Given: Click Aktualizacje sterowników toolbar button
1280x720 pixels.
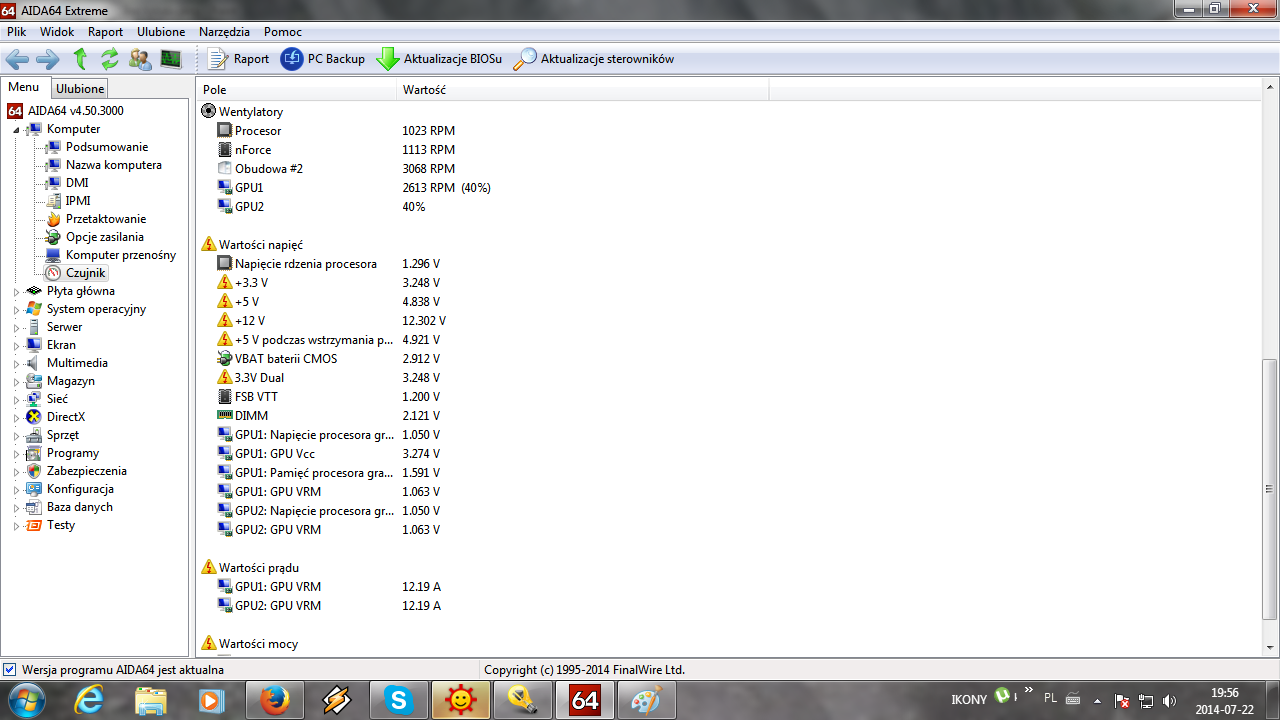Looking at the screenshot, I should point(594,59).
